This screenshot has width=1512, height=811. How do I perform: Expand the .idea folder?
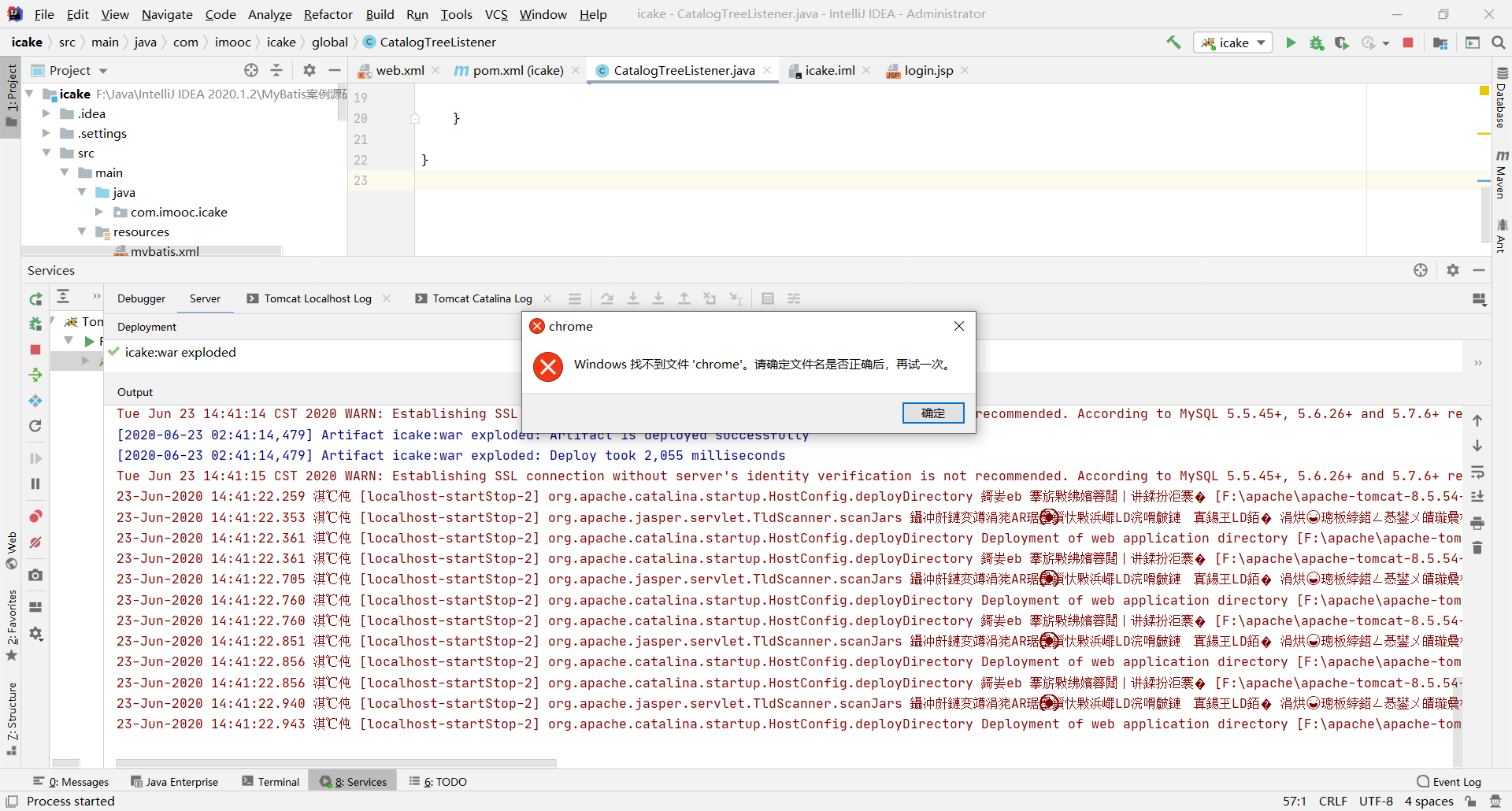46,113
